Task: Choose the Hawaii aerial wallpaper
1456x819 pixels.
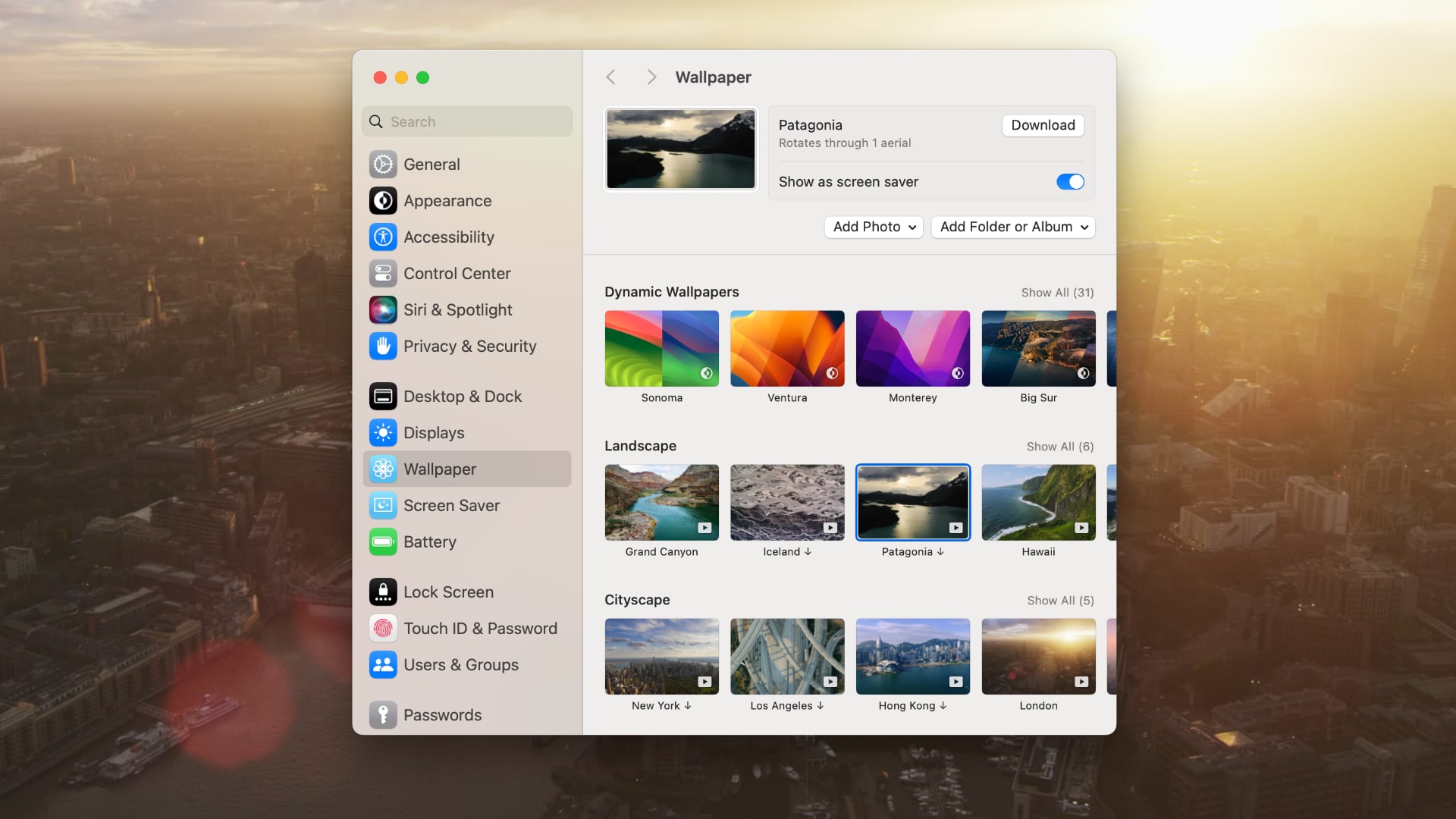Action: 1038,503
